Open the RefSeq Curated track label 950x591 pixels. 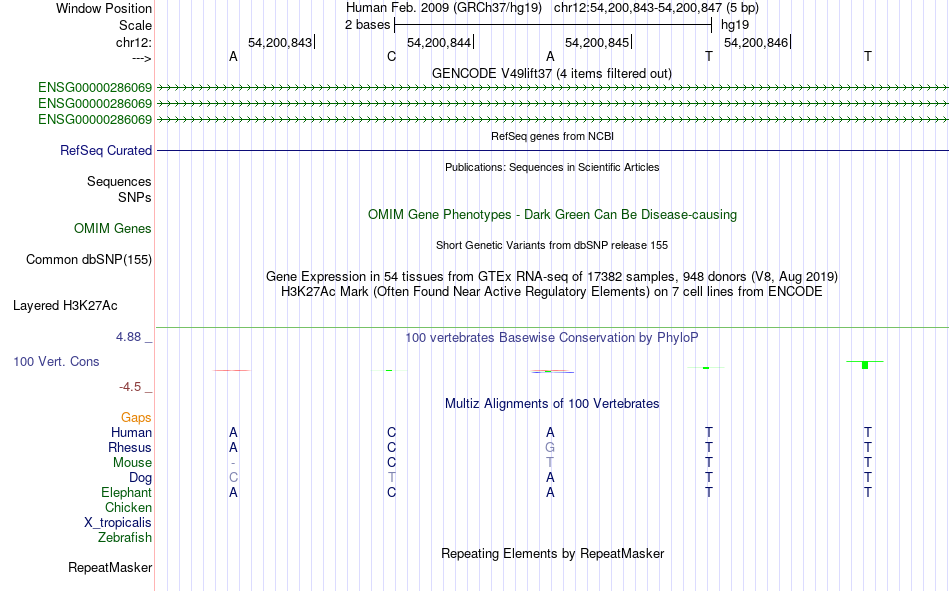pyautogui.click(x=105, y=150)
